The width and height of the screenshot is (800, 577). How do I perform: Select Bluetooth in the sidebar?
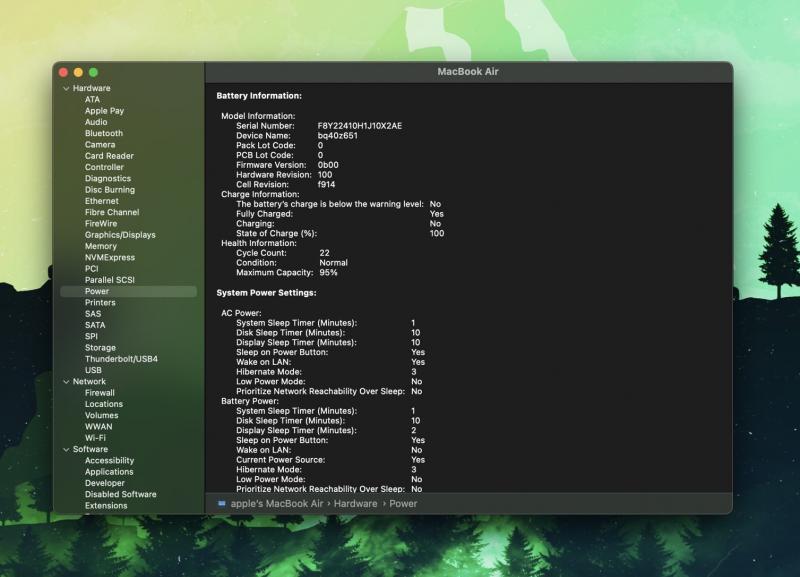104,133
